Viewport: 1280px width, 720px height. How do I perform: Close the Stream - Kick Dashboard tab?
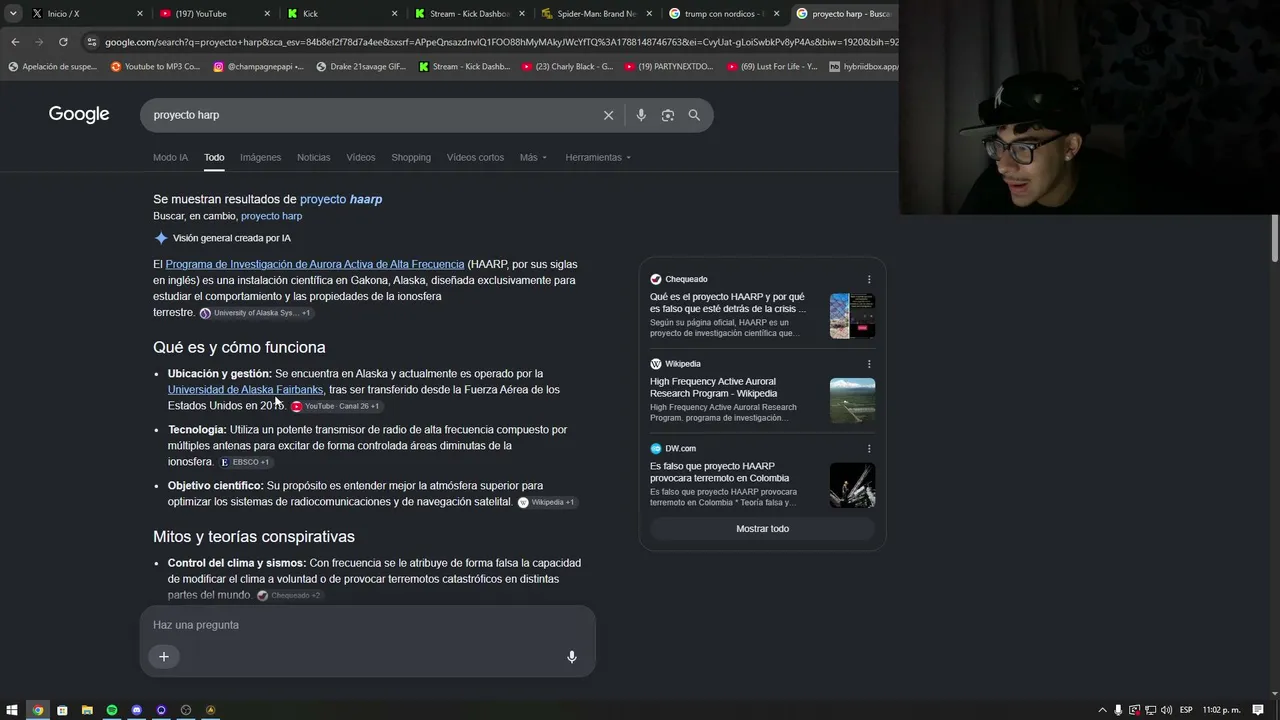(x=521, y=14)
